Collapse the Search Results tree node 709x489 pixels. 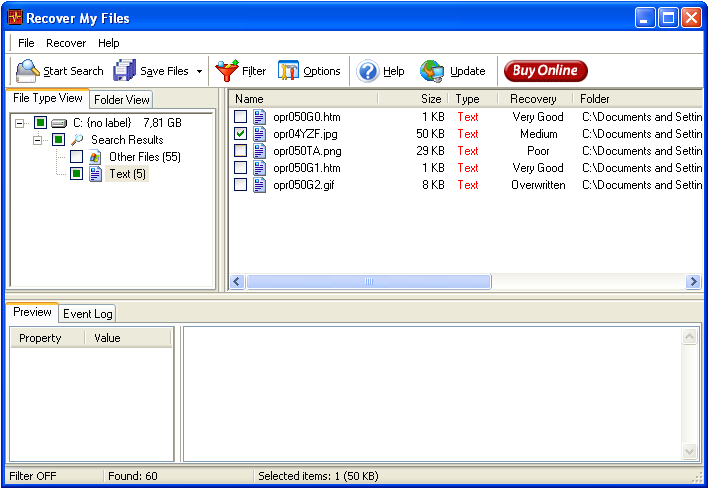coord(38,140)
